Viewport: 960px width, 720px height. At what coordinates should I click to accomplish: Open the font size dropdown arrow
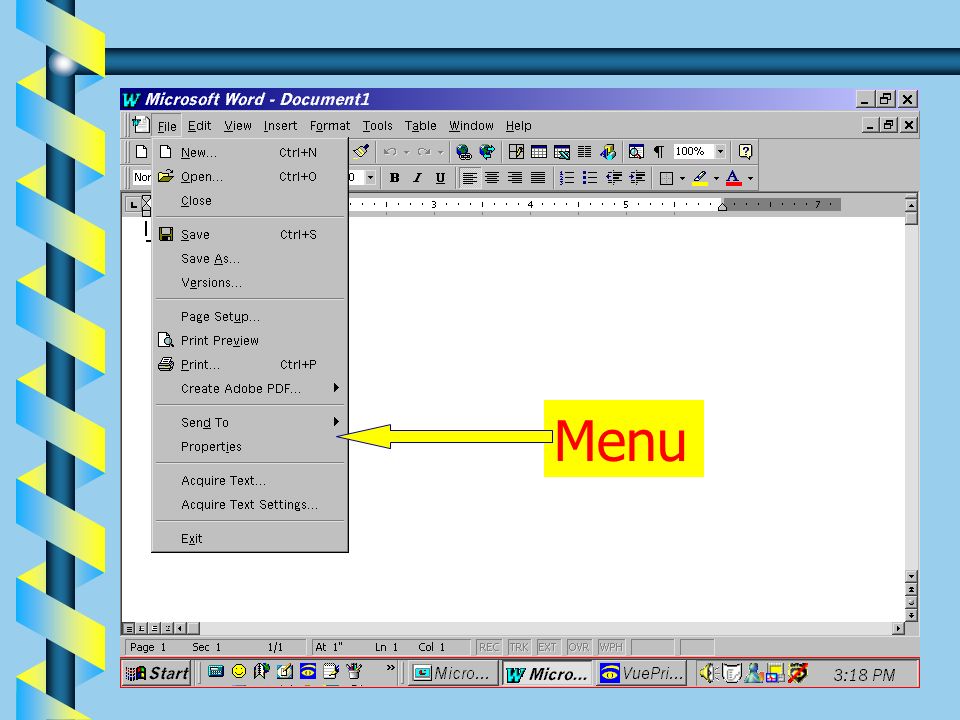coord(370,178)
